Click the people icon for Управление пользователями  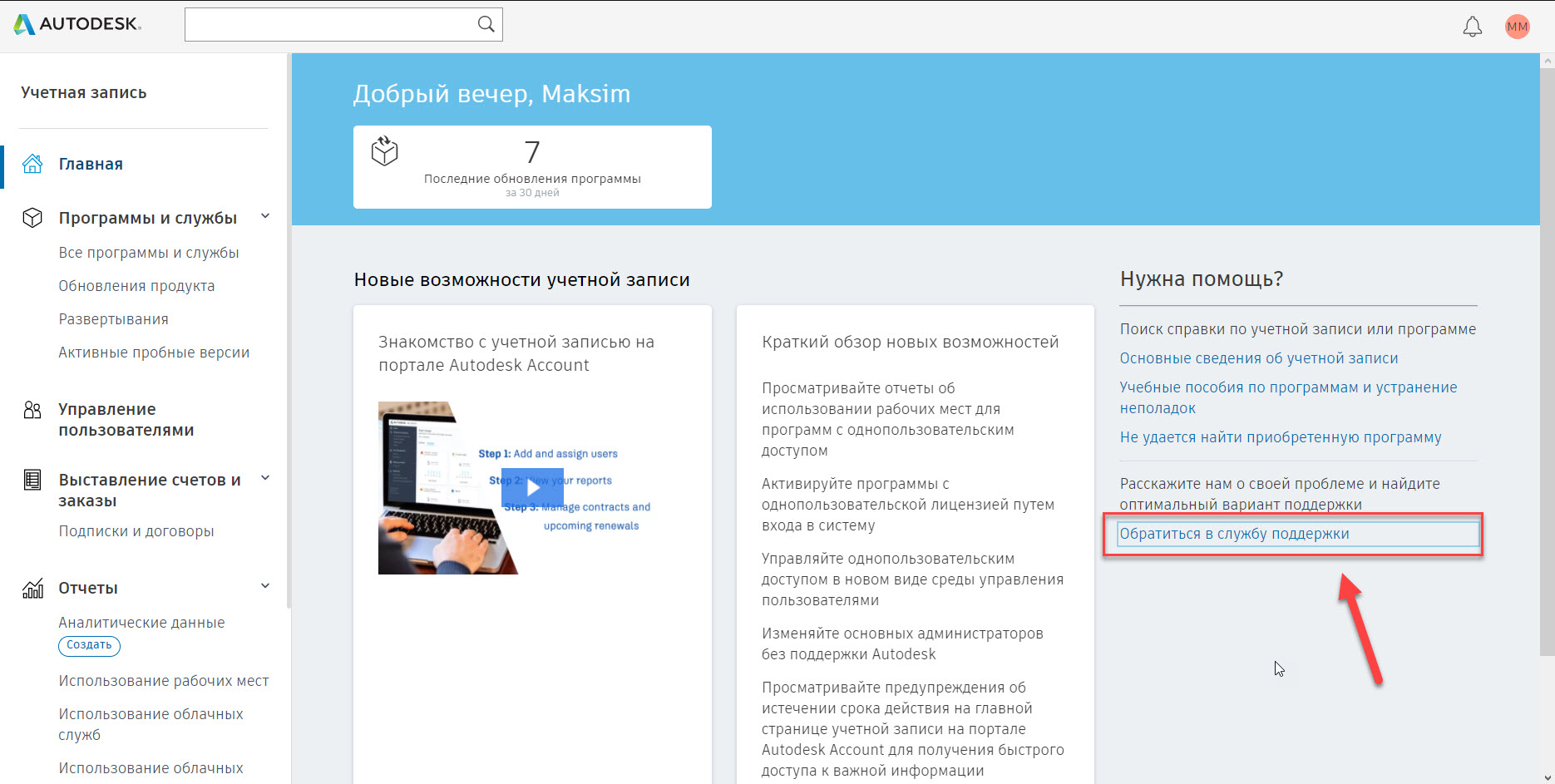coord(32,410)
